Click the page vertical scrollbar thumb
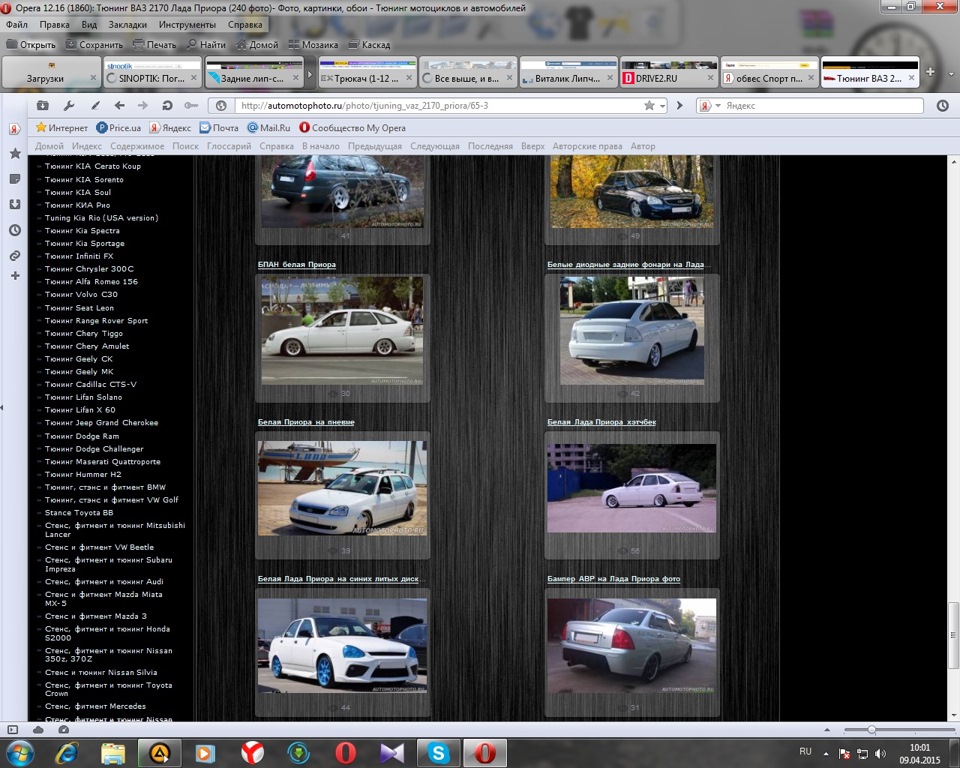Viewport: 960px width, 768px height. [x=953, y=635]
